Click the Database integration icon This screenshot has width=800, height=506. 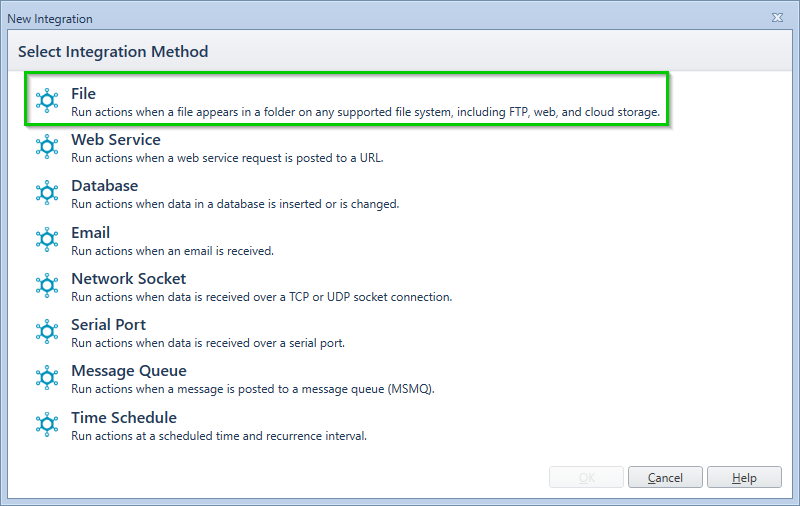(x=47, y=193)
